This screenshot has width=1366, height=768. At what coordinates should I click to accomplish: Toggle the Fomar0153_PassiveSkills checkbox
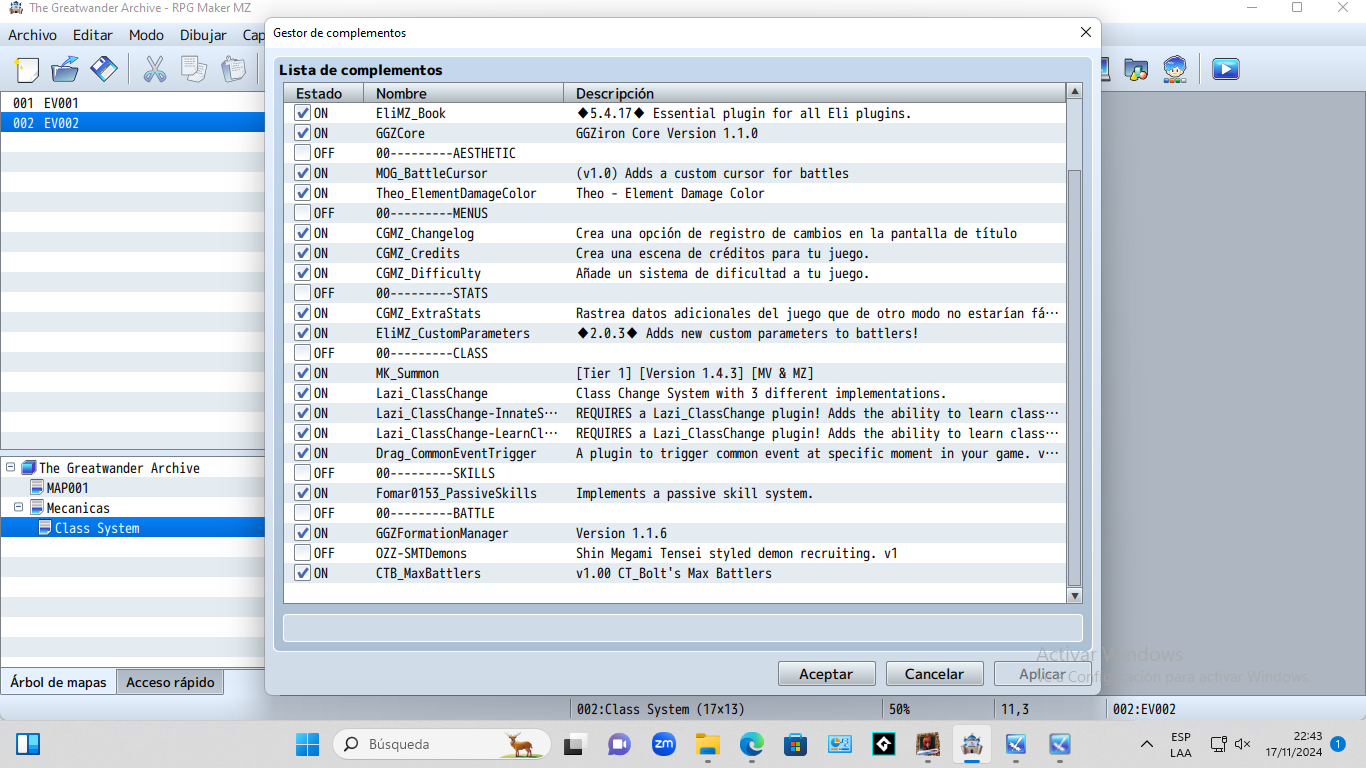(302, 493)
